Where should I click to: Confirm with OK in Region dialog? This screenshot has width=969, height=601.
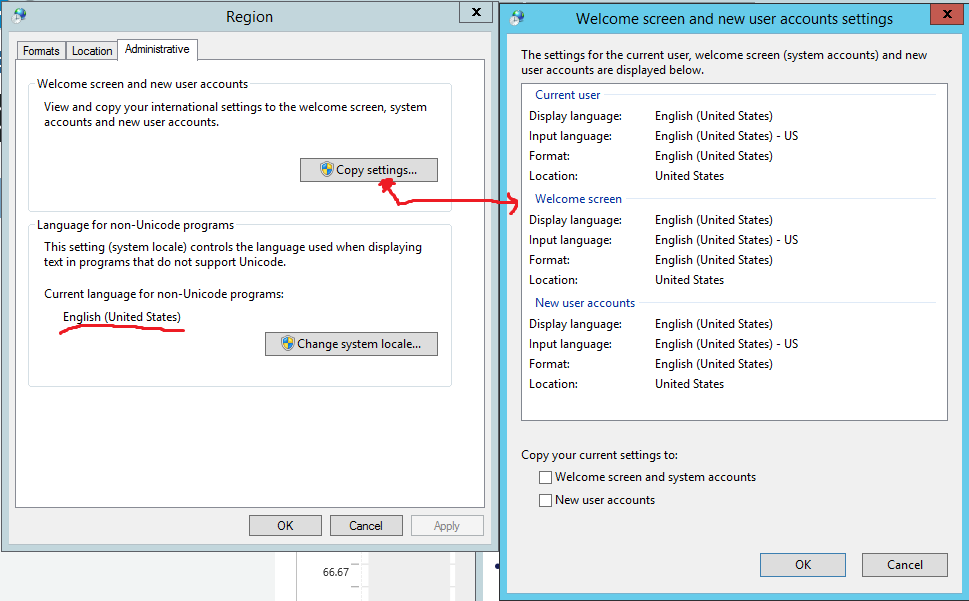(x=285, y=526)
